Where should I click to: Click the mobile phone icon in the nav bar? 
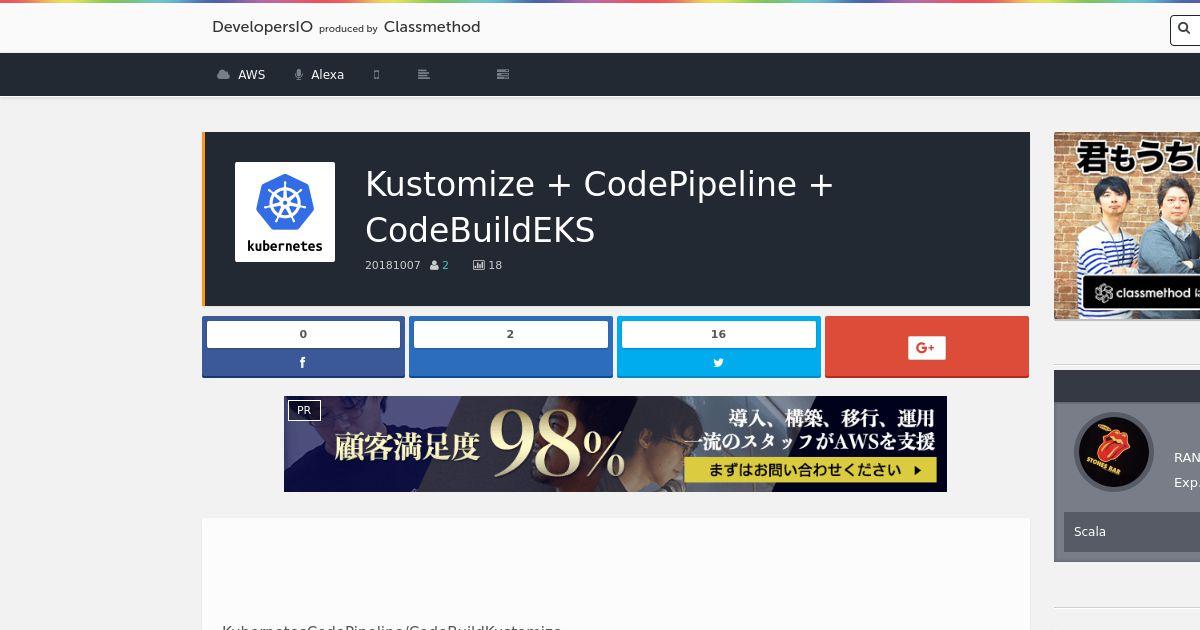[x=377, y=75]
